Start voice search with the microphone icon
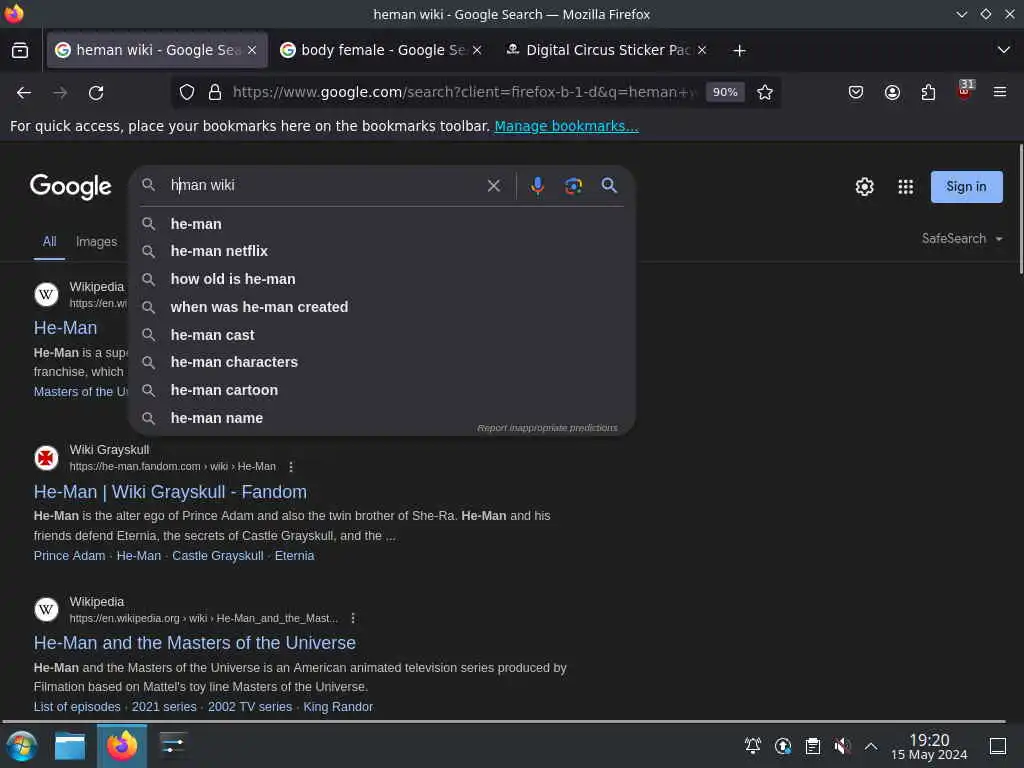 537,186
